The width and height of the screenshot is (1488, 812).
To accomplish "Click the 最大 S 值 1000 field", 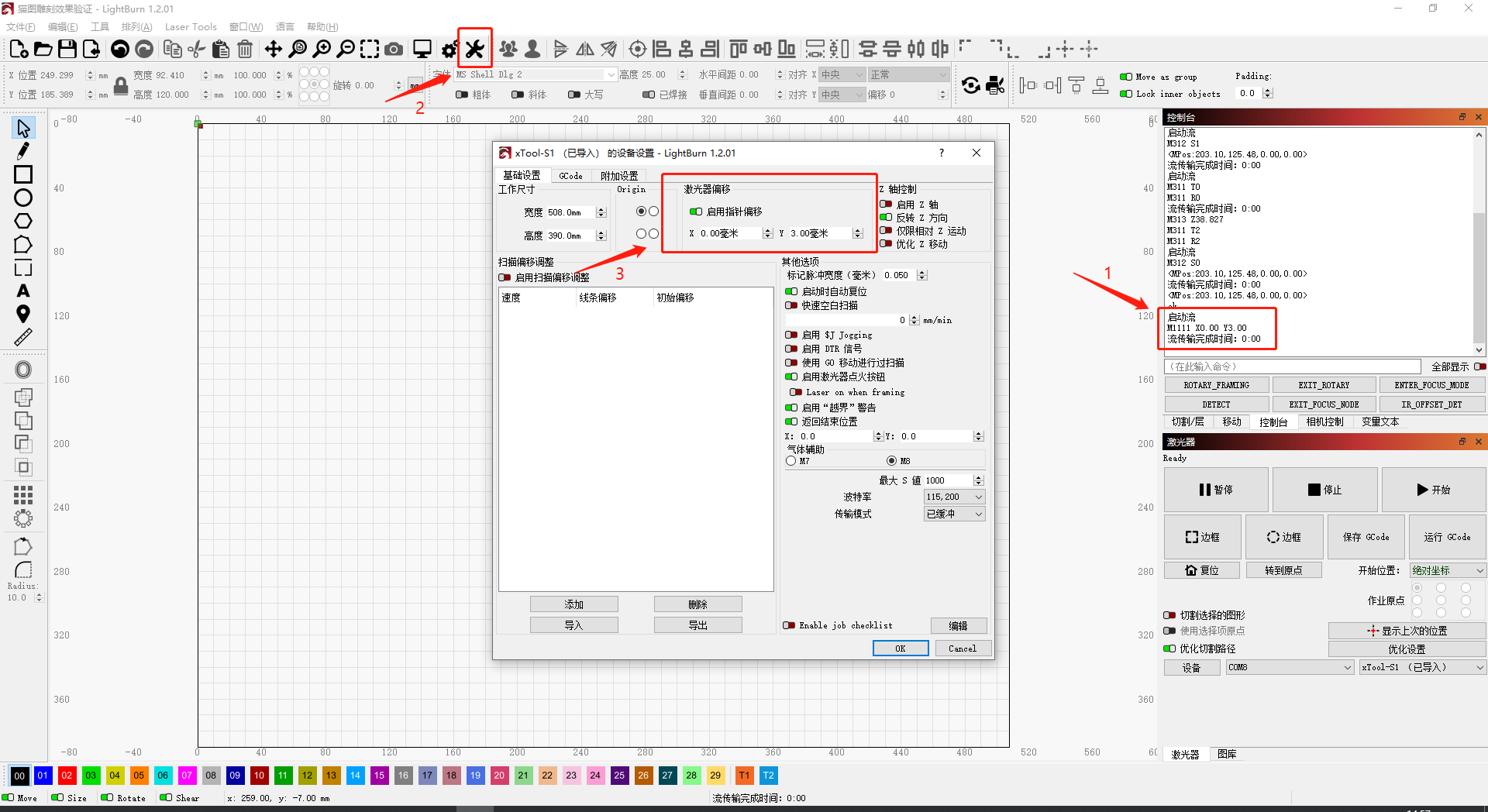I will tap(952, 480).
